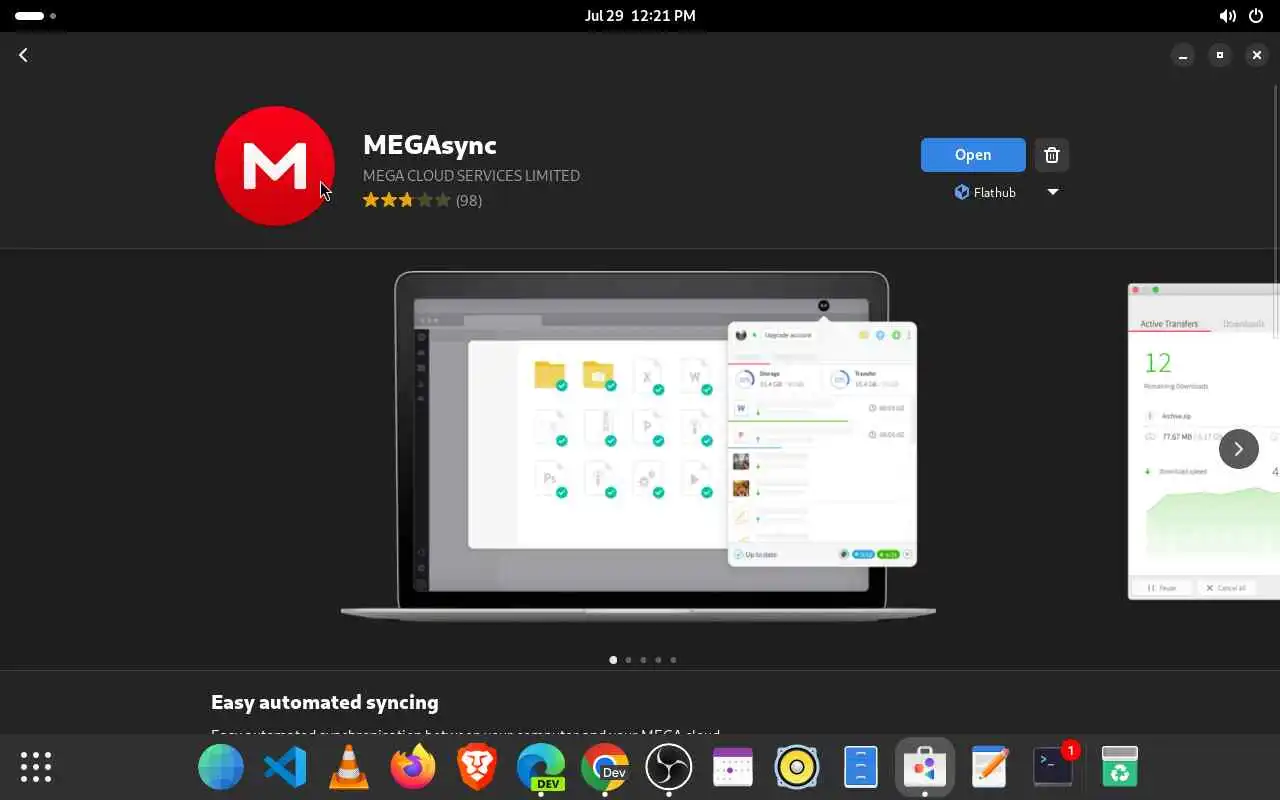Select the fifth carousel dot

point(673,660)
